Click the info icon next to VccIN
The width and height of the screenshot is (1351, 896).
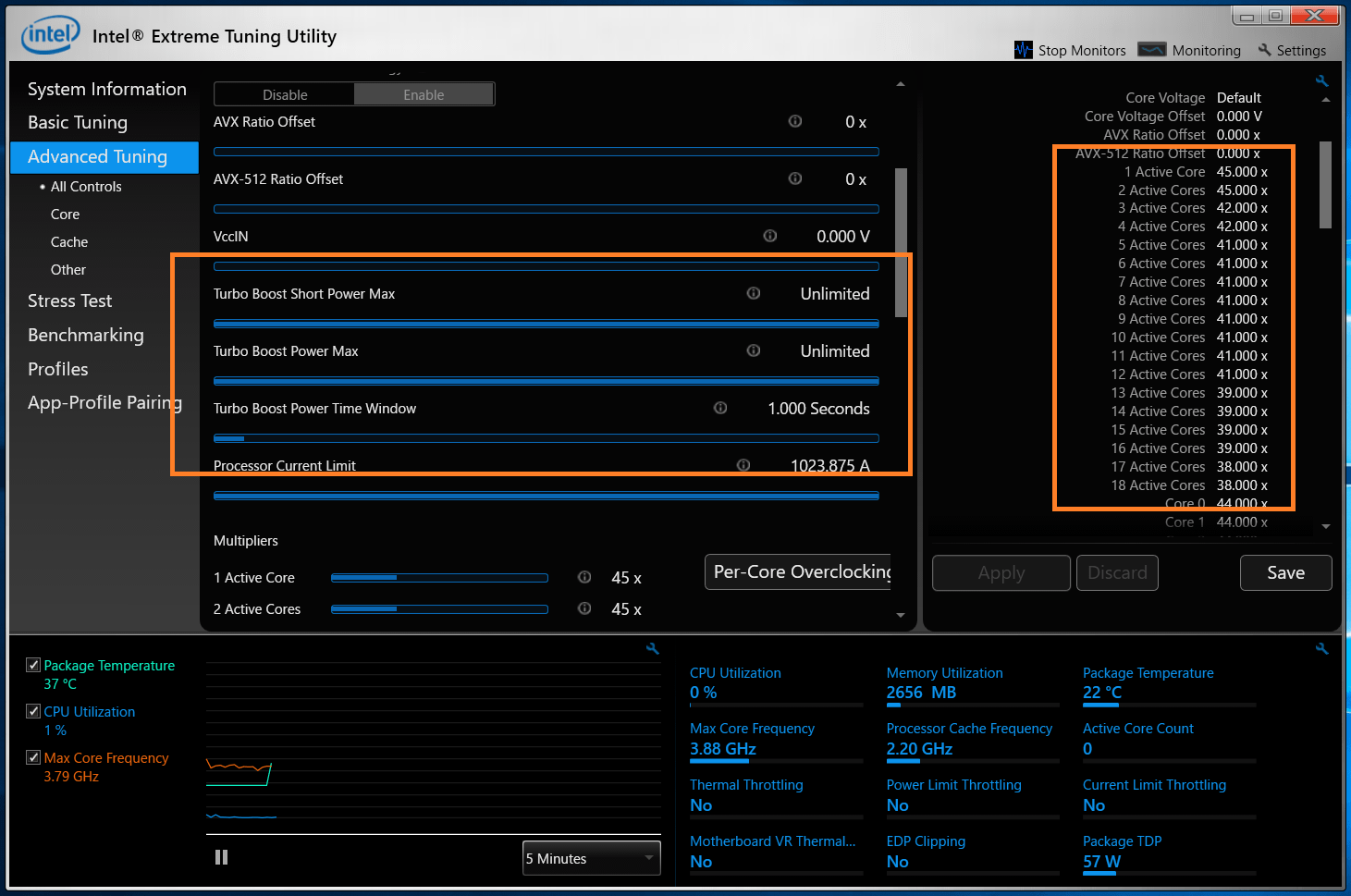769,236
